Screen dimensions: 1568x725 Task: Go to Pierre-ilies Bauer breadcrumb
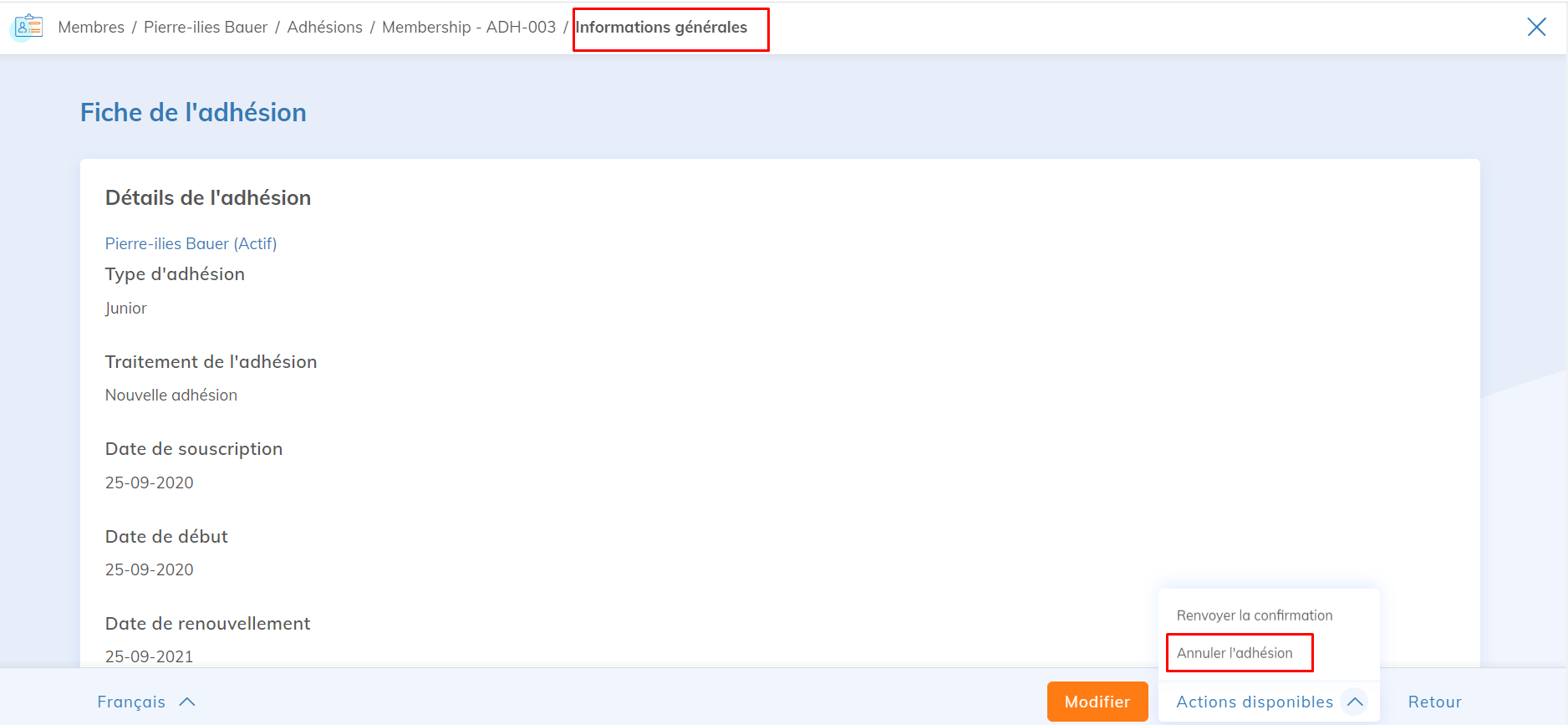coord(206,27)
